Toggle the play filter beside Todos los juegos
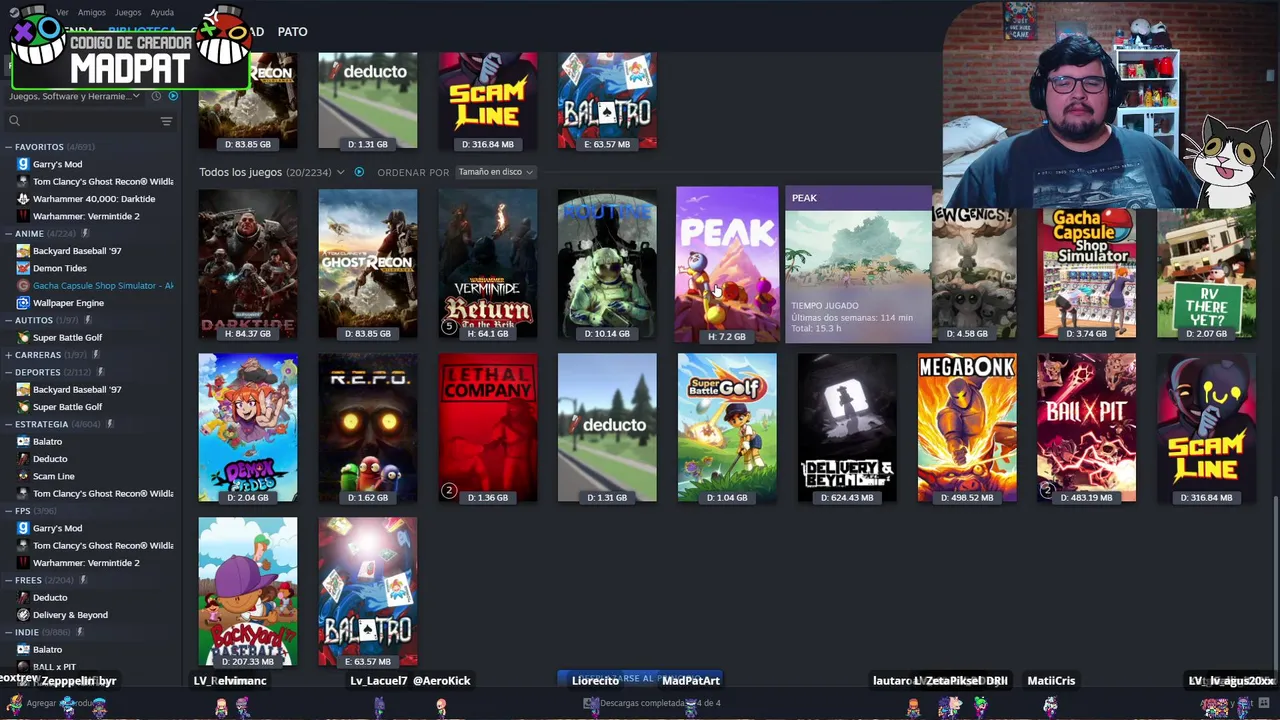Screen dimensions: 1280x720 point(359,172)
